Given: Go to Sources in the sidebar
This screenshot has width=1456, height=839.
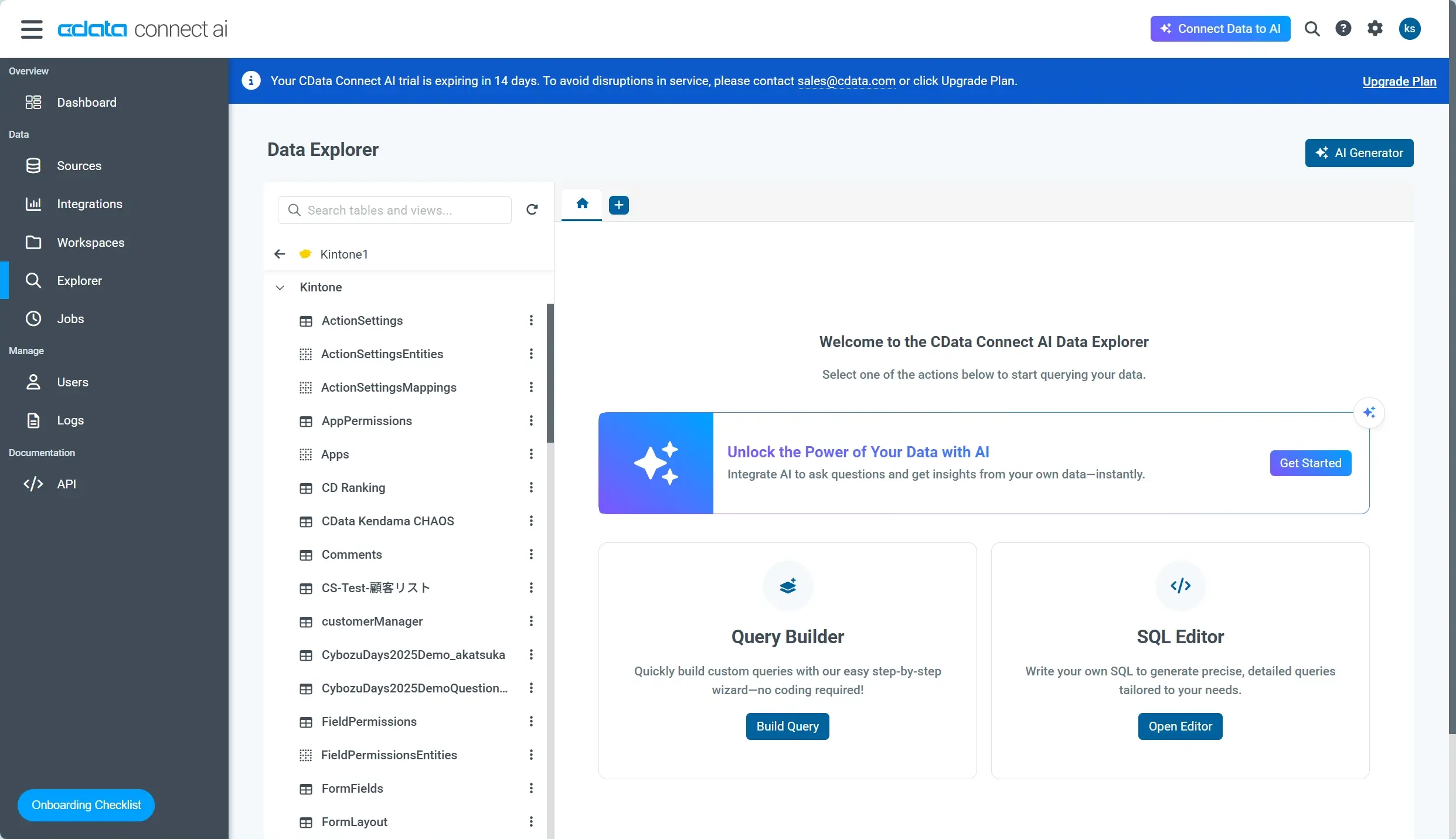Looking at the screenshot, I should [79, 166].
